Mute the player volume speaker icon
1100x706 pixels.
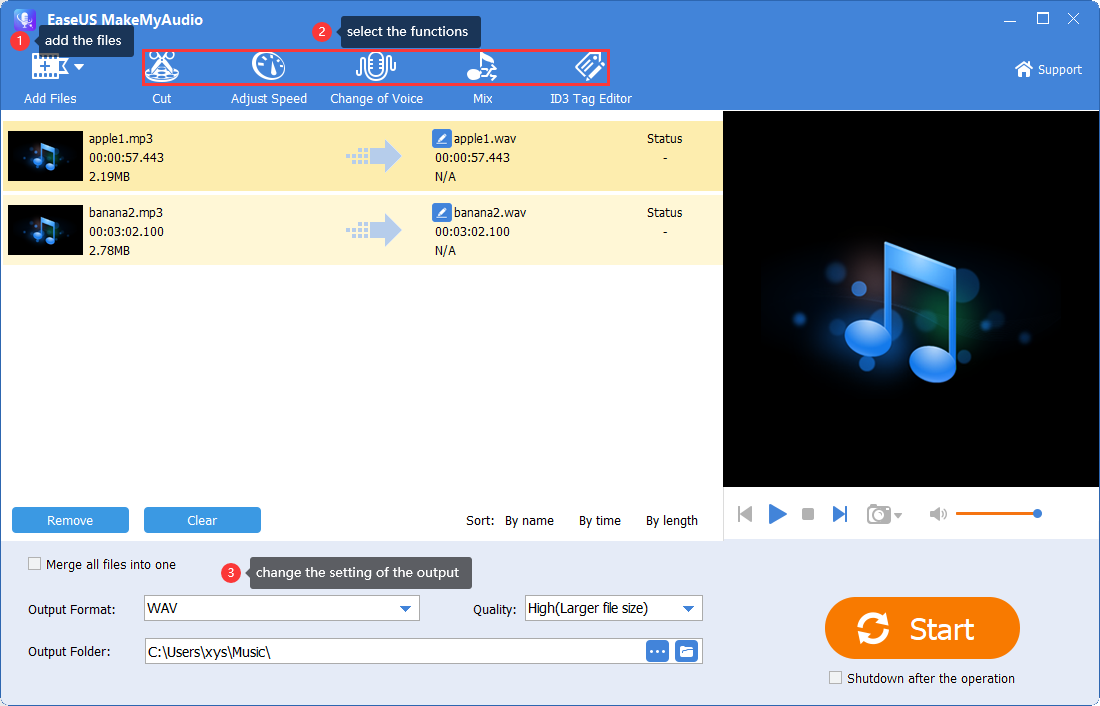tap(938, 514)
